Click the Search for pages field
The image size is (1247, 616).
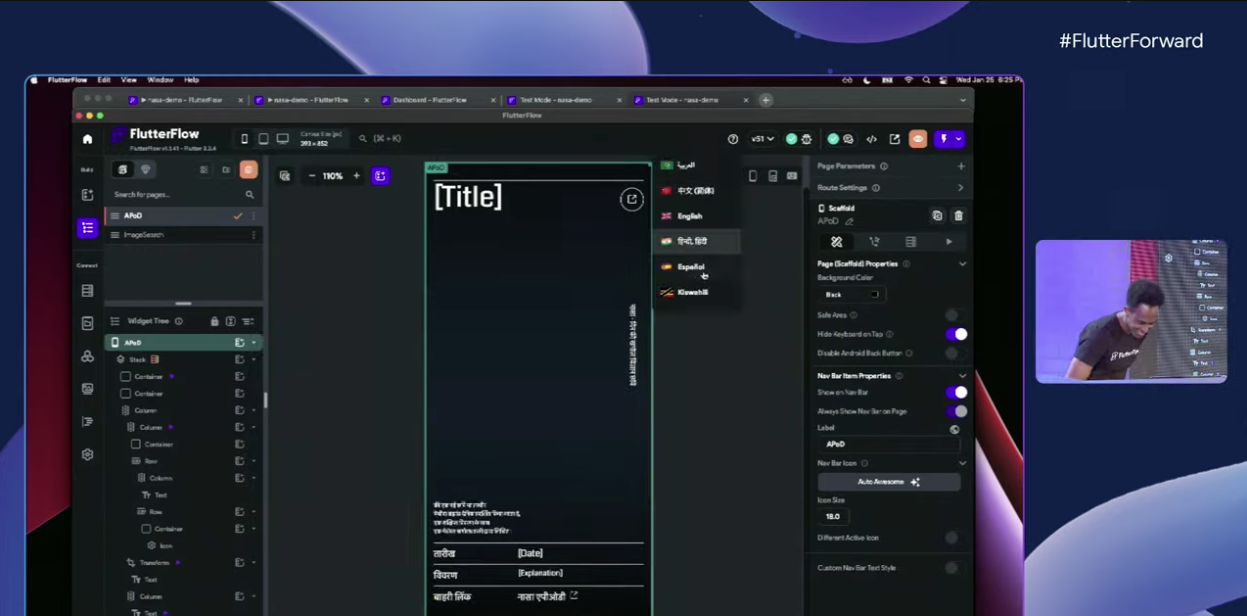tap(184, 194)
